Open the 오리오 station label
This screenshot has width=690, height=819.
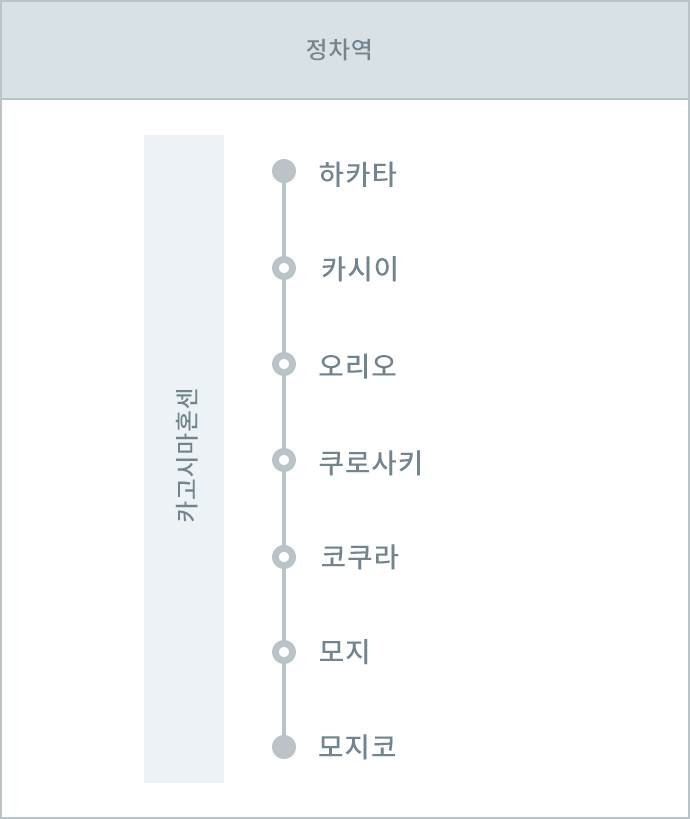point(358,365)
